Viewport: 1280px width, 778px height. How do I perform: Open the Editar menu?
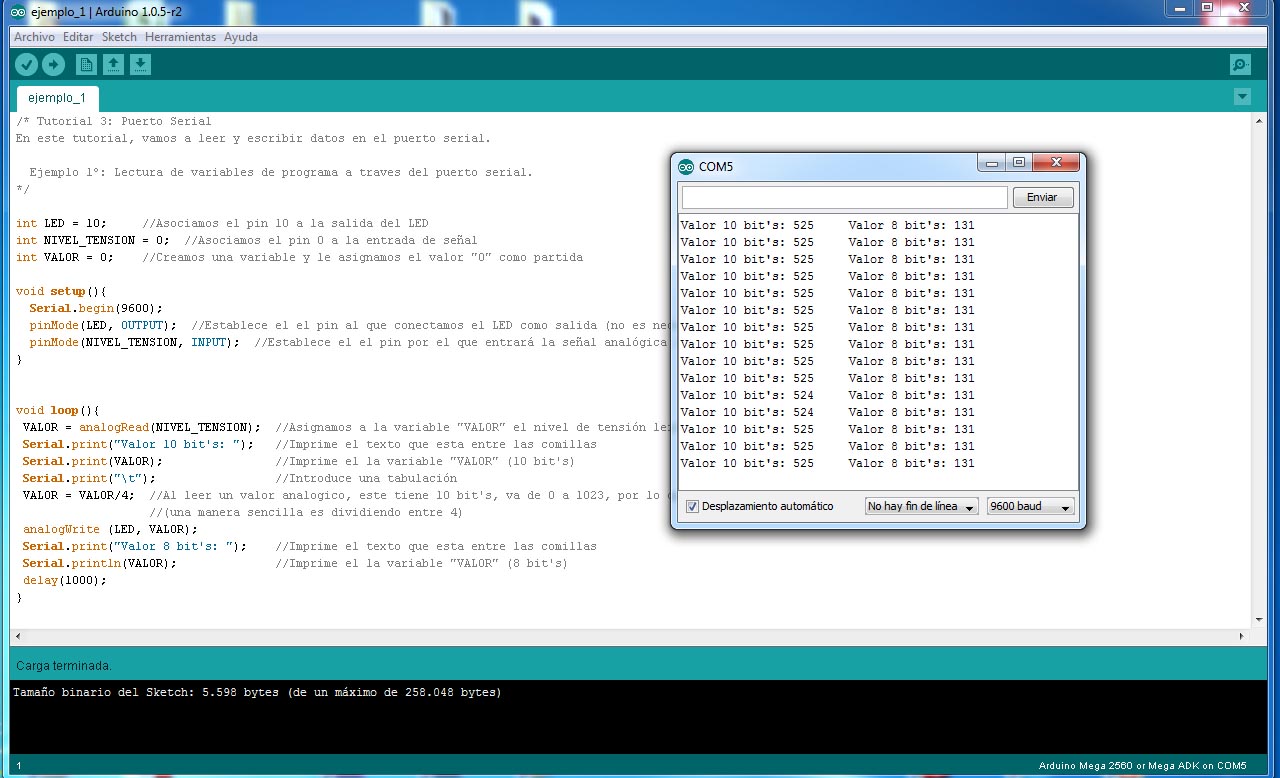[78, 37]
